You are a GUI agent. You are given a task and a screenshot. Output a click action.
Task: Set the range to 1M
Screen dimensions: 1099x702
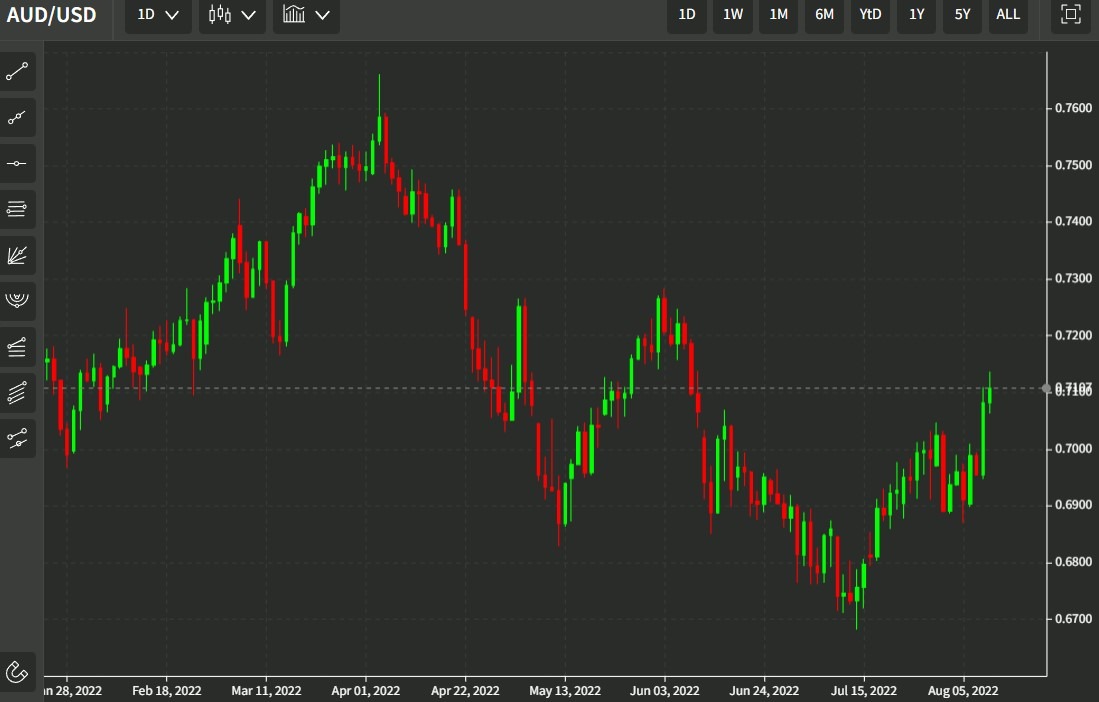[x=779, y=15]
